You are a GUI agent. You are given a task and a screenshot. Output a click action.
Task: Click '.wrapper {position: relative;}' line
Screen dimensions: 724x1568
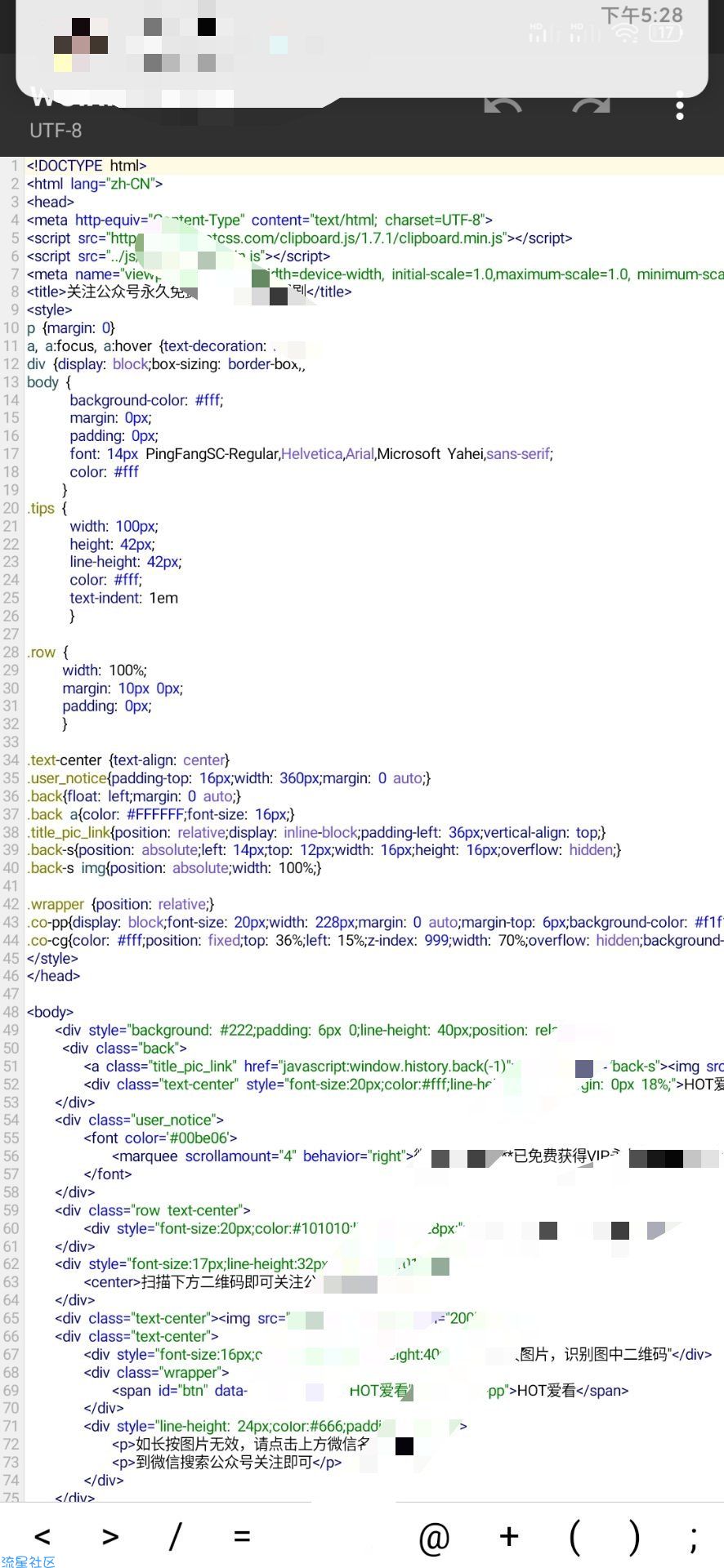click(121, 904)
